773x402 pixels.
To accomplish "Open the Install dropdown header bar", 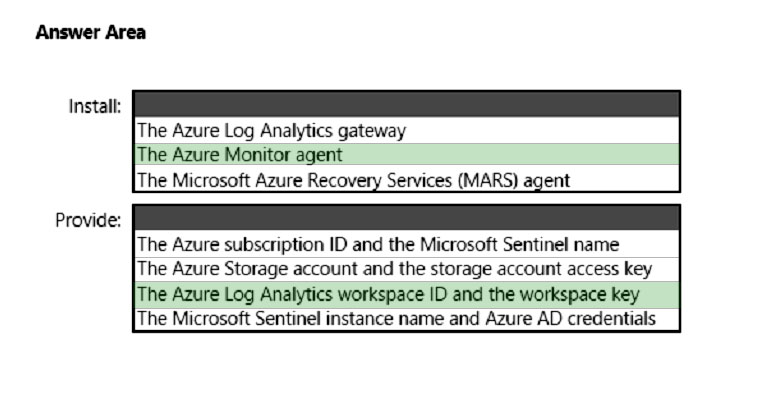I will click(406, 104).
